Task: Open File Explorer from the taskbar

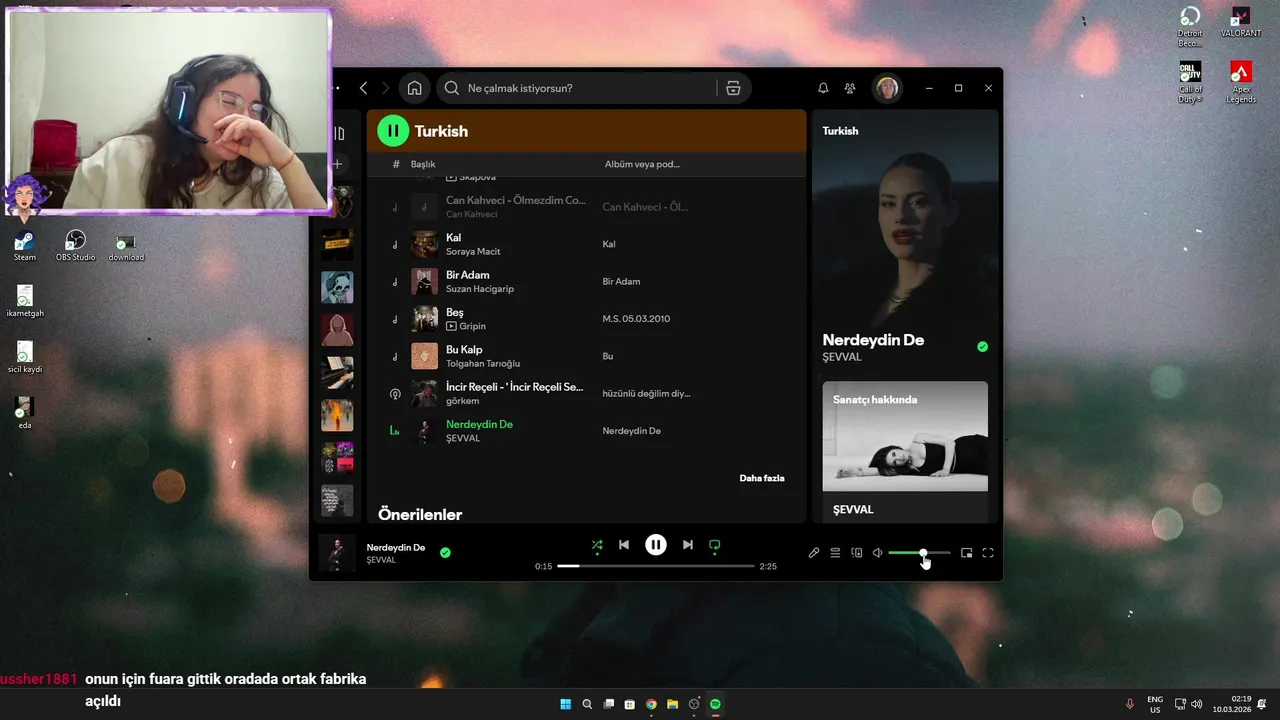Action: click(672, 704)
